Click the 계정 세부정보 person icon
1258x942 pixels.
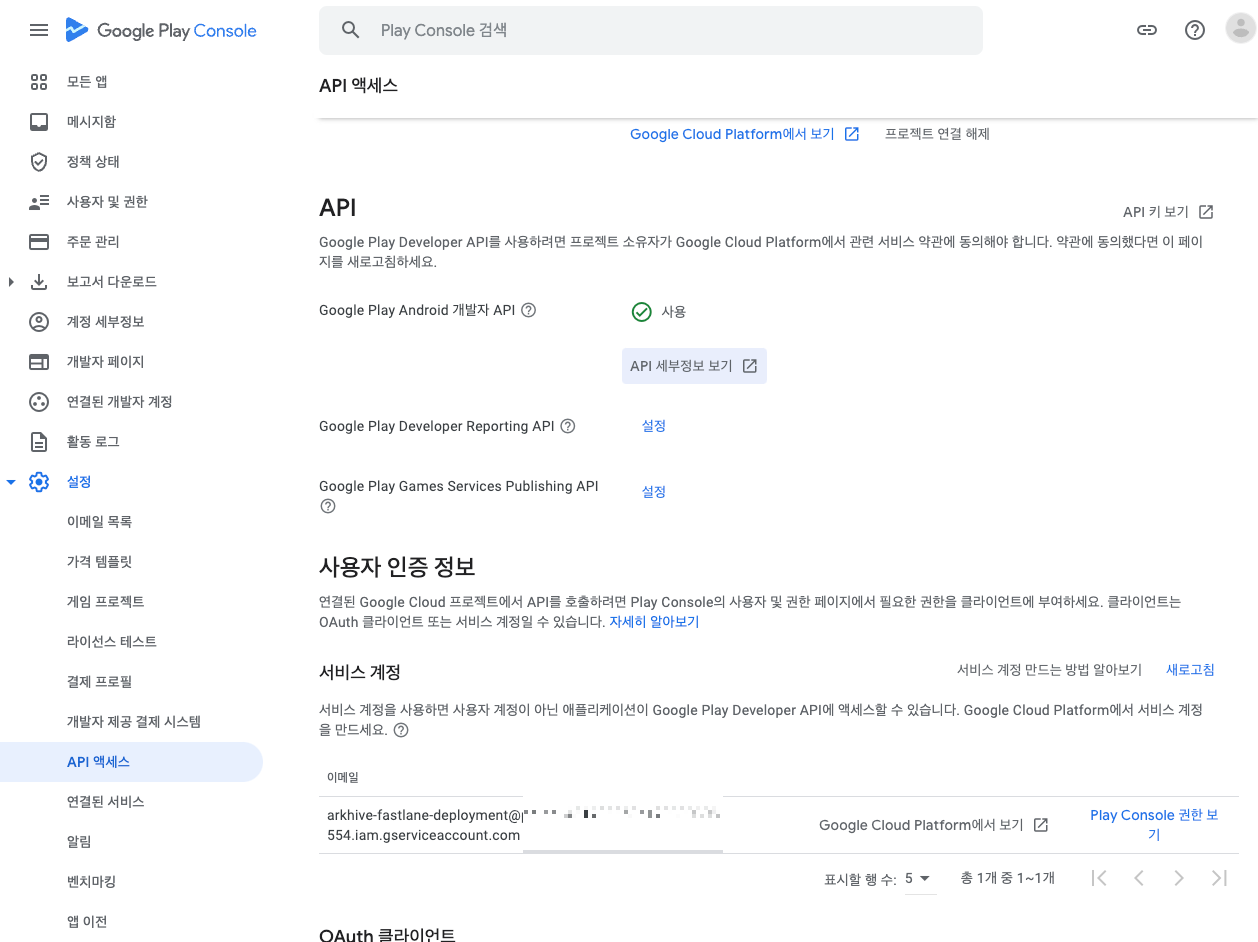tap(39, 322)
